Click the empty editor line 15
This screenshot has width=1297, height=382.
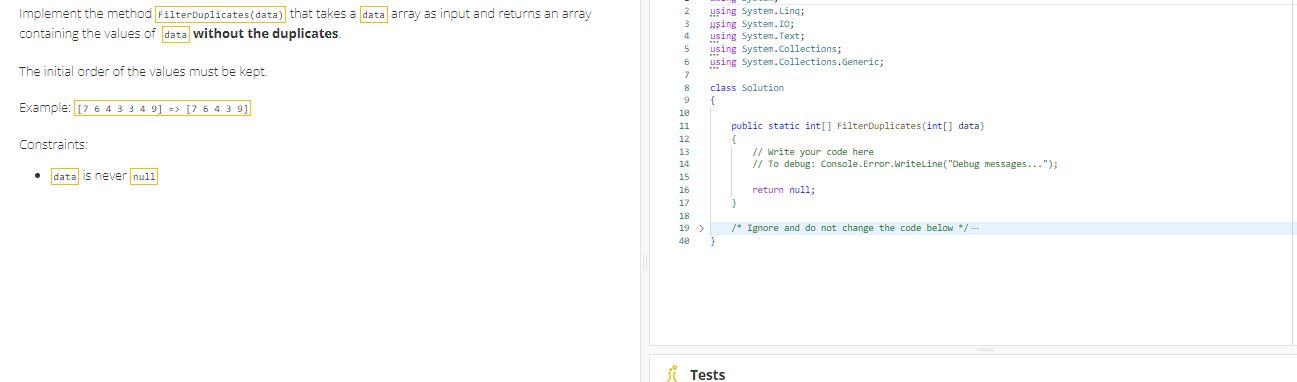pos(1000,177)
